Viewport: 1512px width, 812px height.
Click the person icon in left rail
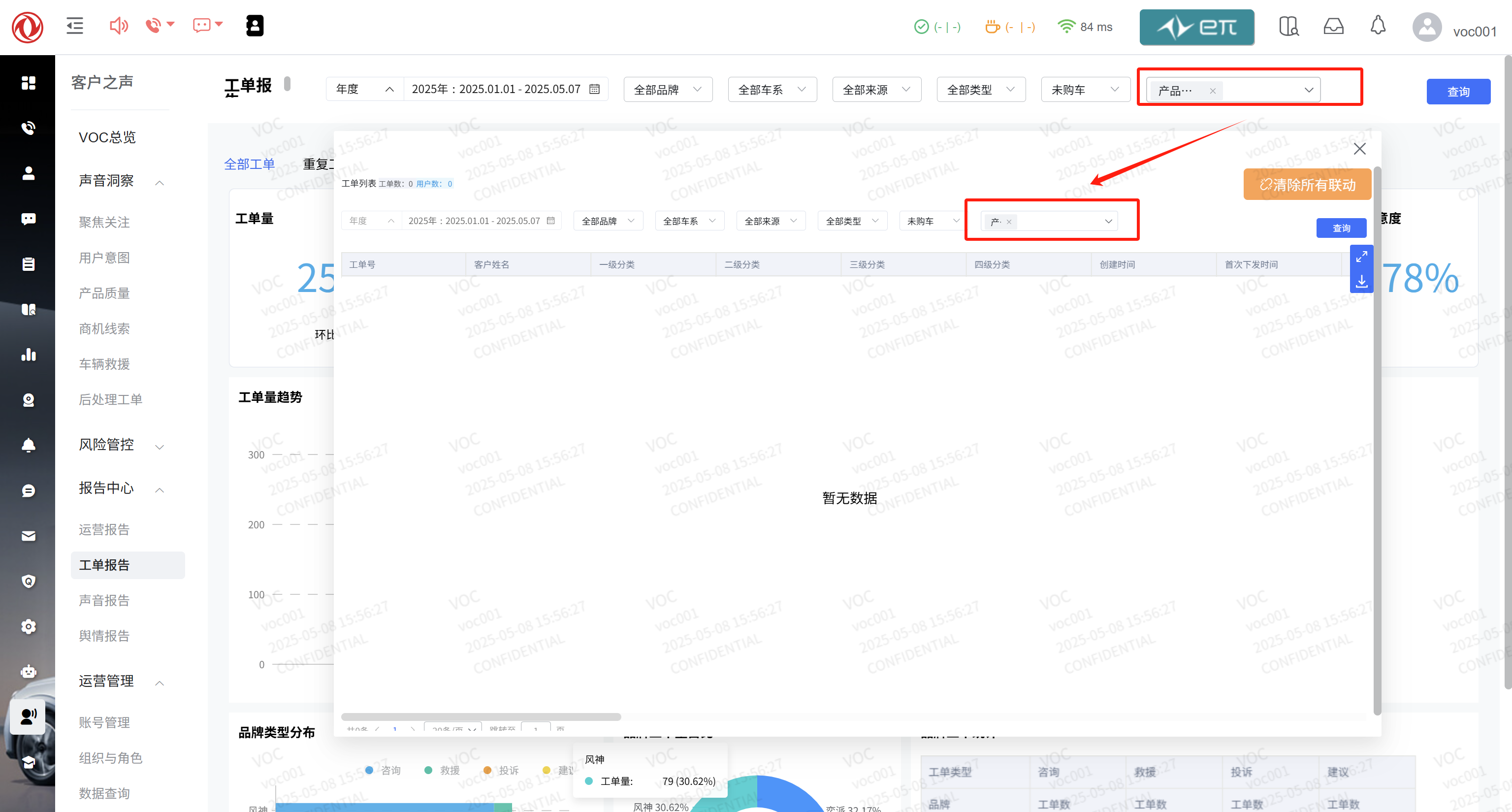tap(28, 173)
